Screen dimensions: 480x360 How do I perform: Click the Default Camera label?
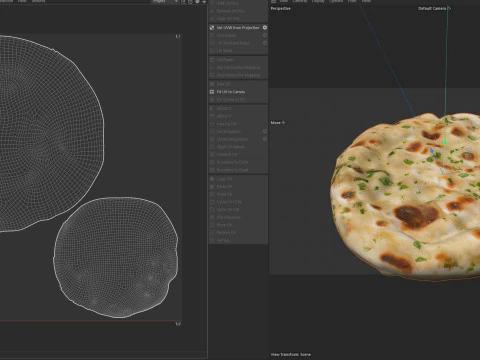[432, 8]
